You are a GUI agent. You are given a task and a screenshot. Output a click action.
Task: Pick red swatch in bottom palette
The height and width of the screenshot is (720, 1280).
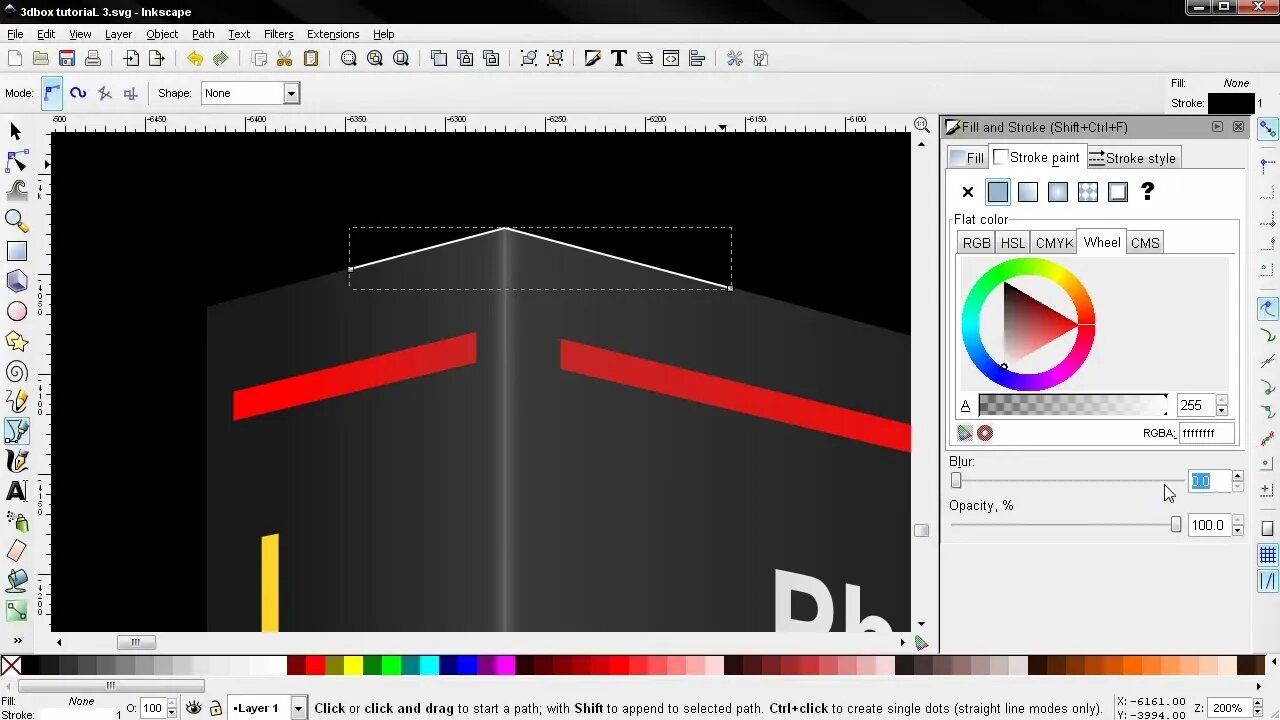click(x=315, y=665)
